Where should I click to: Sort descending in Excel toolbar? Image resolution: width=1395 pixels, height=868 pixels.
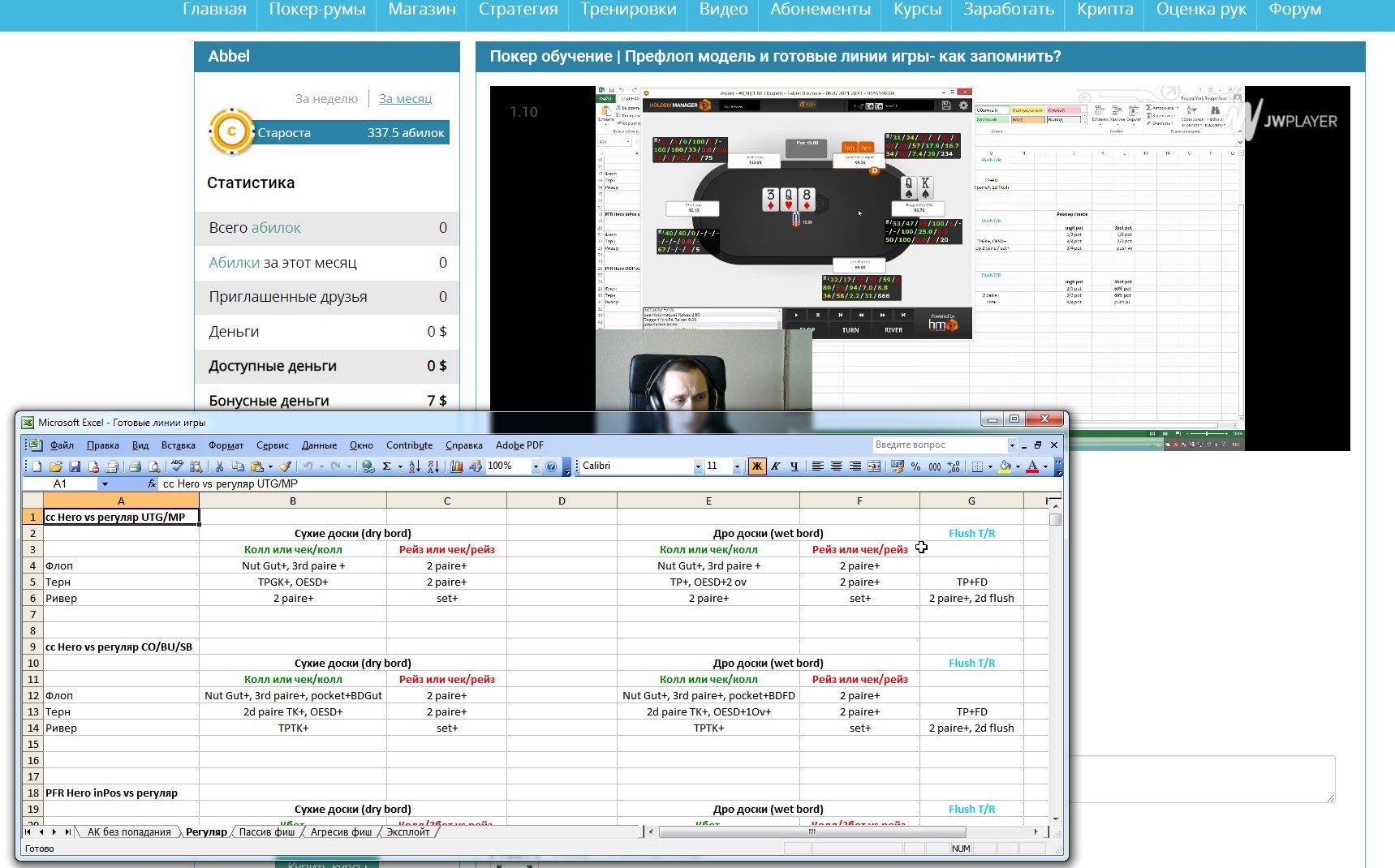point(433,466)
